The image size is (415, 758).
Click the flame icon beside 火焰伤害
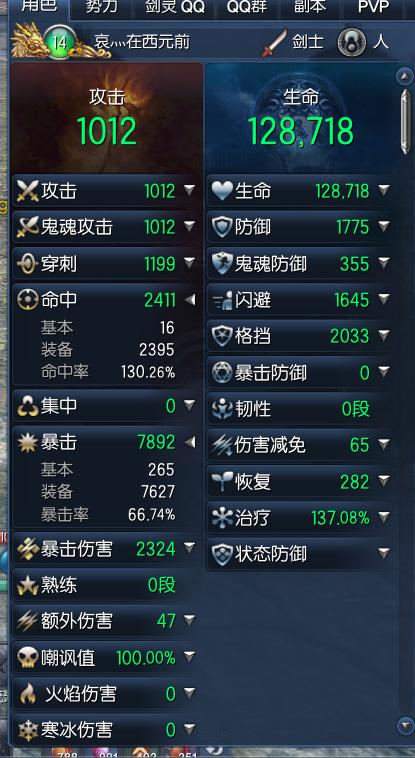coord(27,694)
